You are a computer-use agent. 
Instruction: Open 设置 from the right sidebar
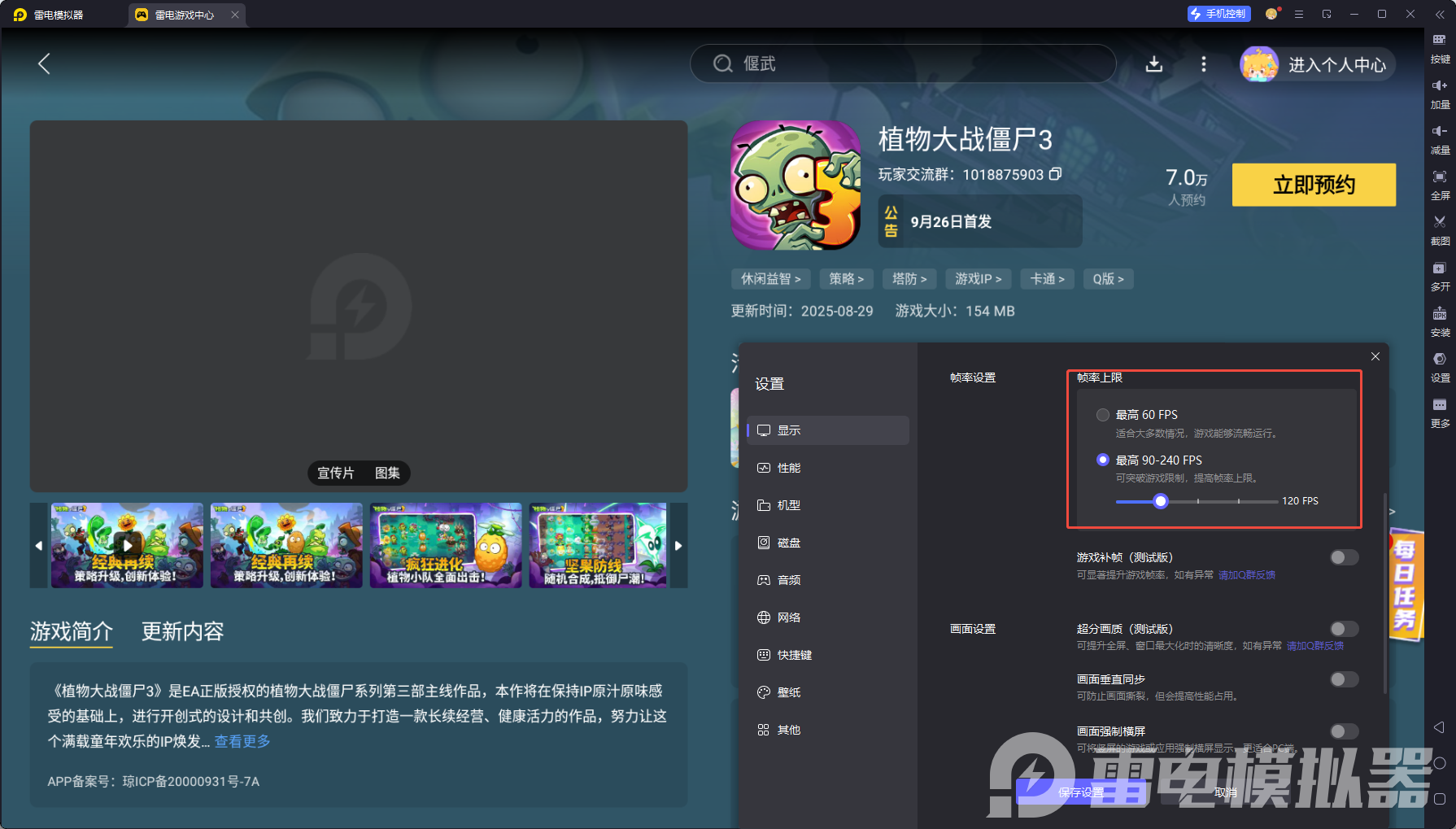(x=1440, y=367)
